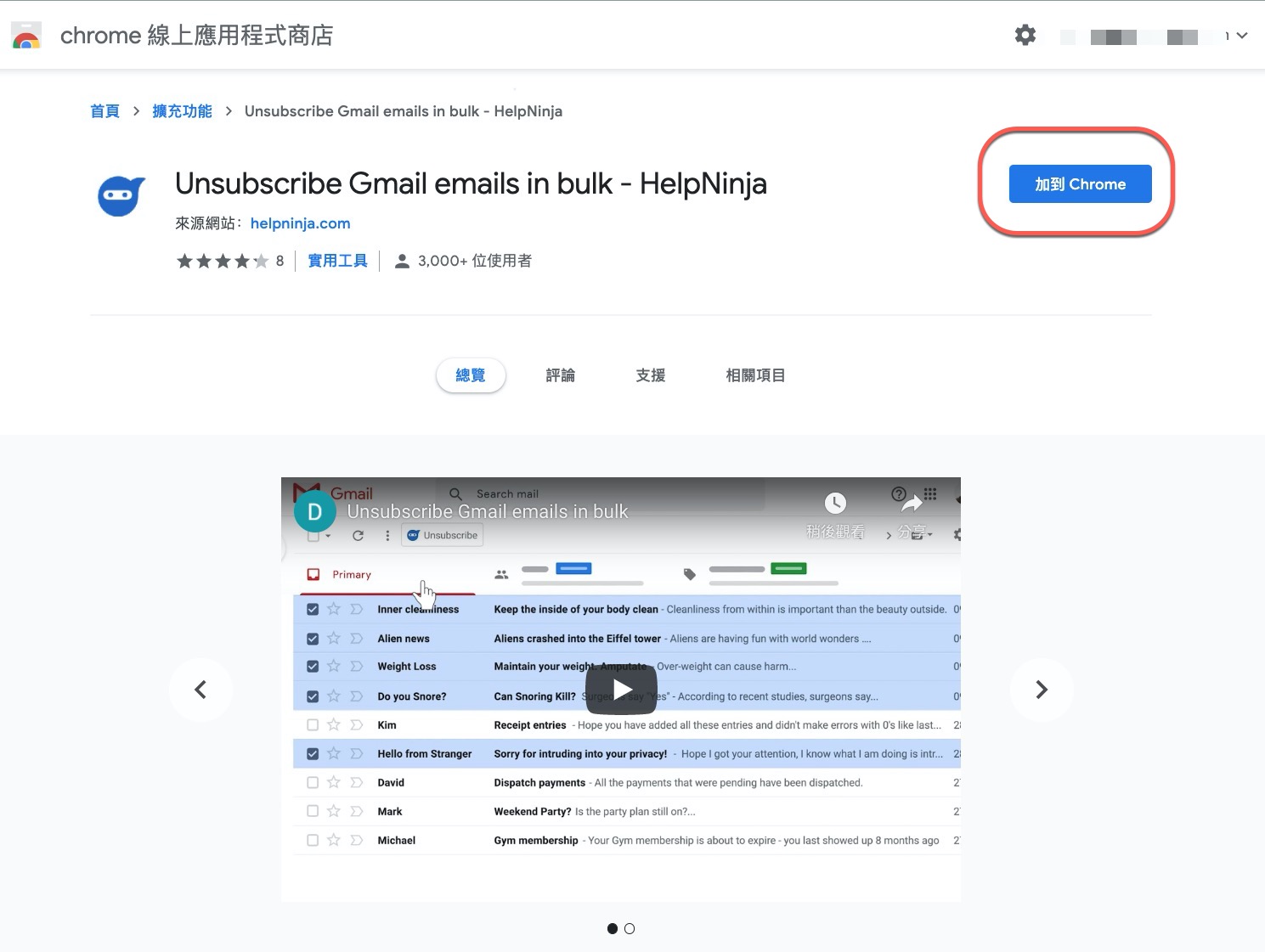Open the Gym membership email
Screen dimensions: 1265x952
(627, 841)
